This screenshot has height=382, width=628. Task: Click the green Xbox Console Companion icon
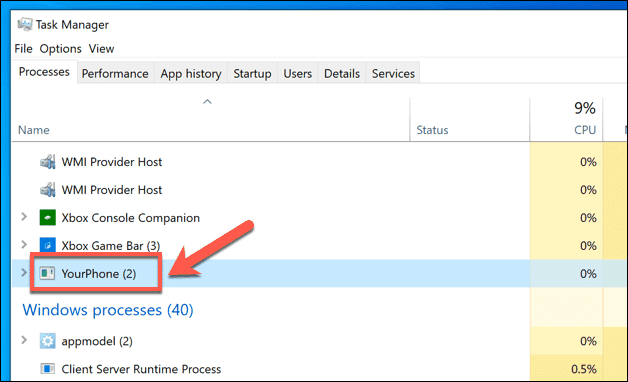pyautogui.click(x=48, y=218)
